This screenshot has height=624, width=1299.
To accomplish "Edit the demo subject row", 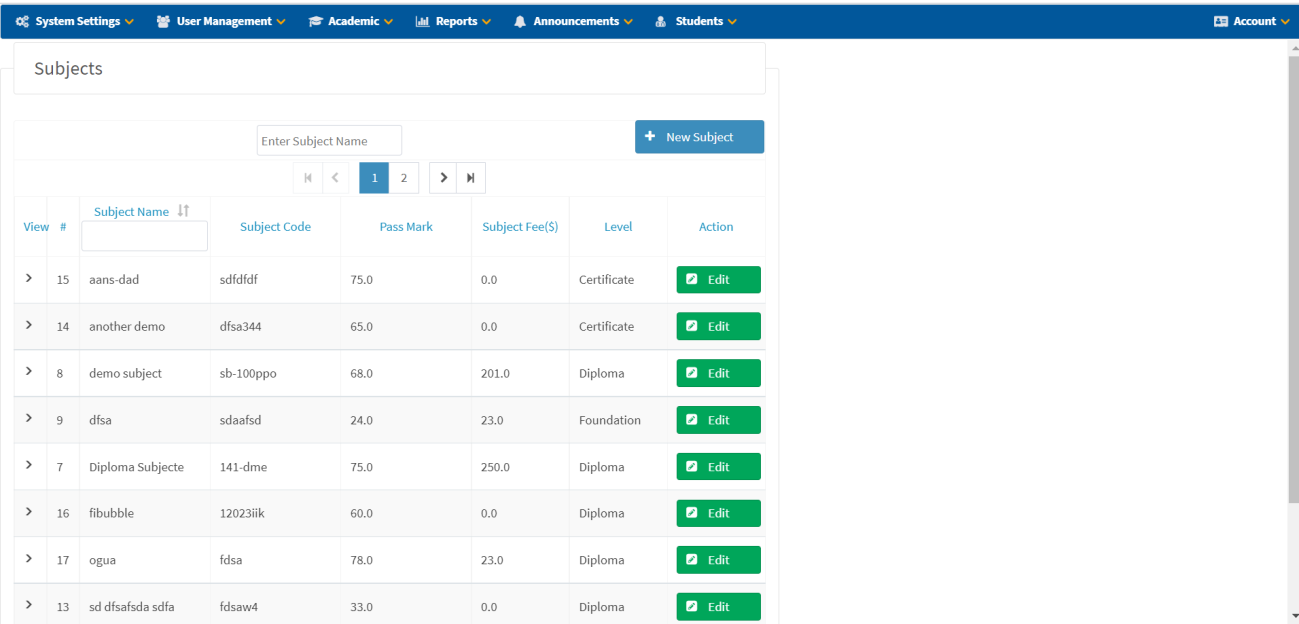I will (718, 373).
